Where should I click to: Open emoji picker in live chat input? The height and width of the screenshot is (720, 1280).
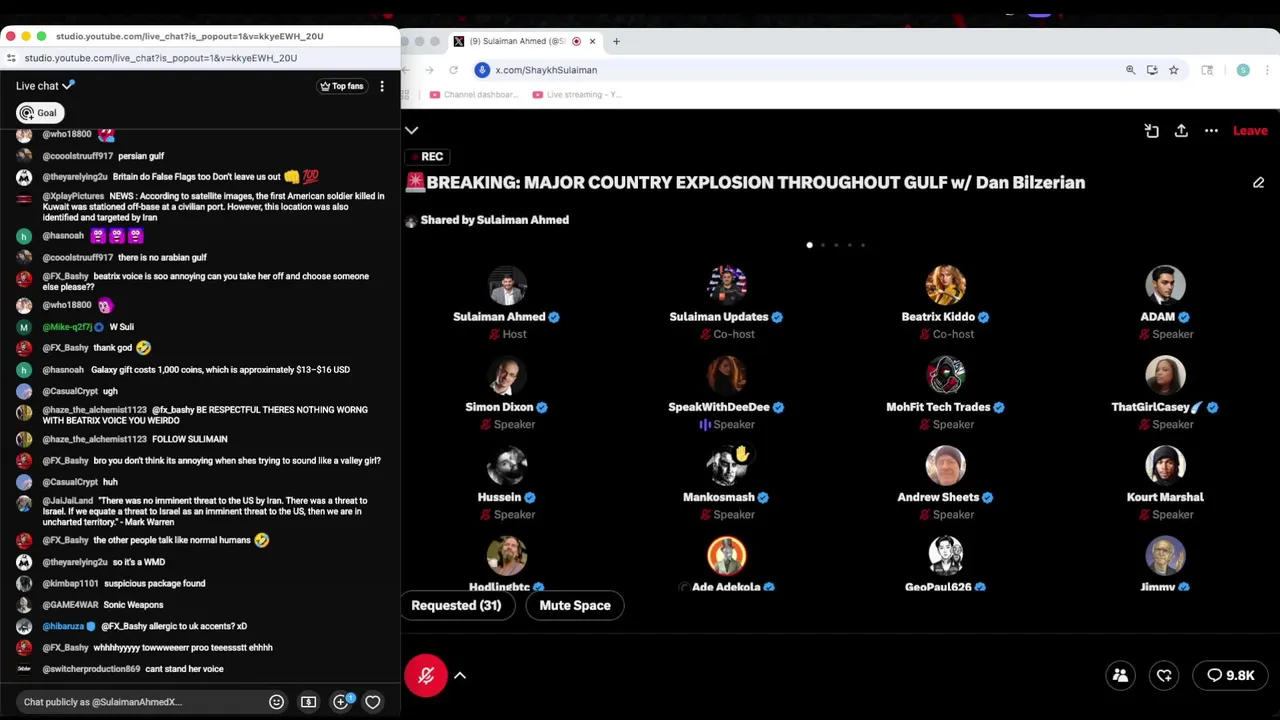click(x=276, y=702)
